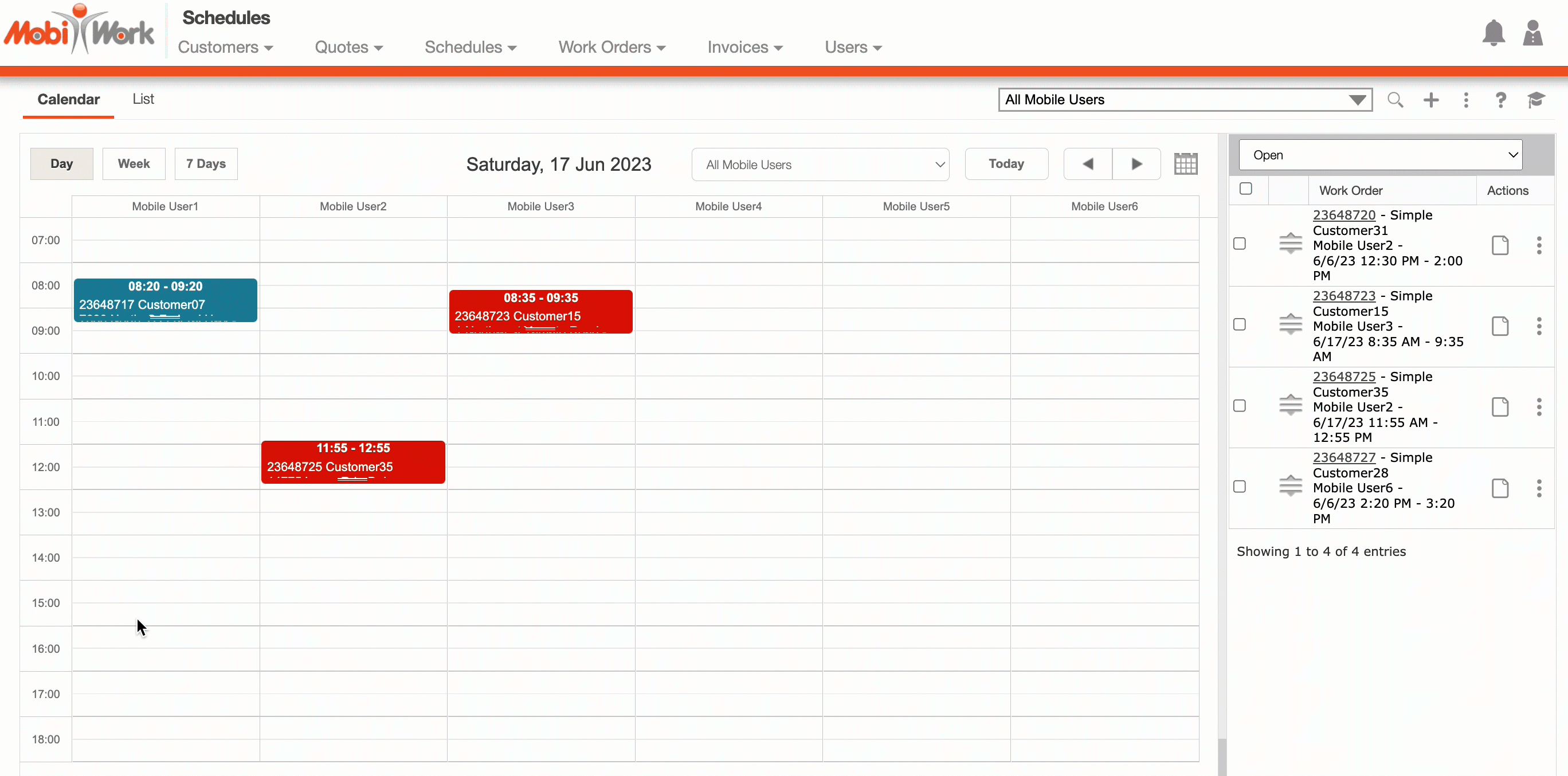Click the Today button
The height and width of the screenshot is (776, 1568).
point(1006,164)
